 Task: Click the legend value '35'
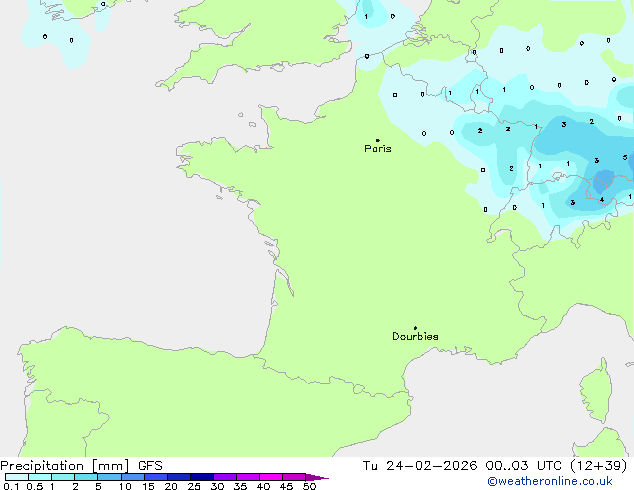point(240,486)
